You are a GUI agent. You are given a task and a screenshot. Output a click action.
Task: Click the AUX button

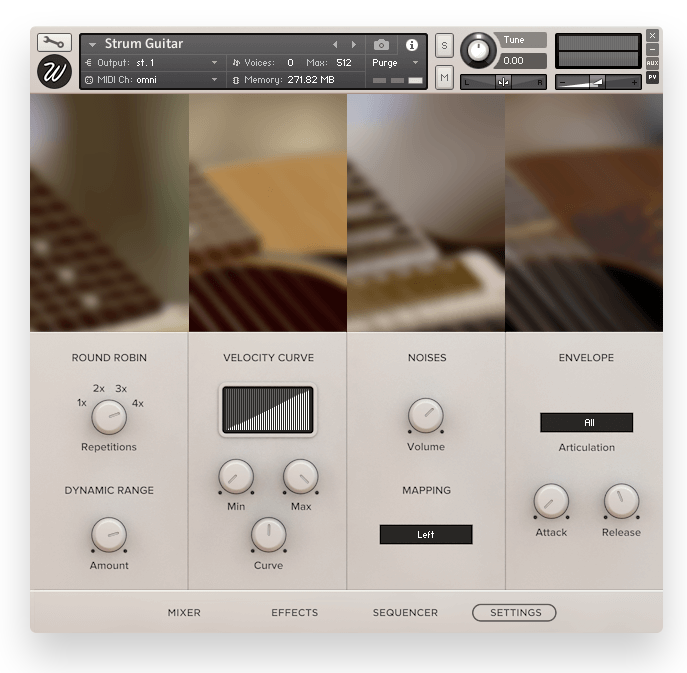point(652,63)
